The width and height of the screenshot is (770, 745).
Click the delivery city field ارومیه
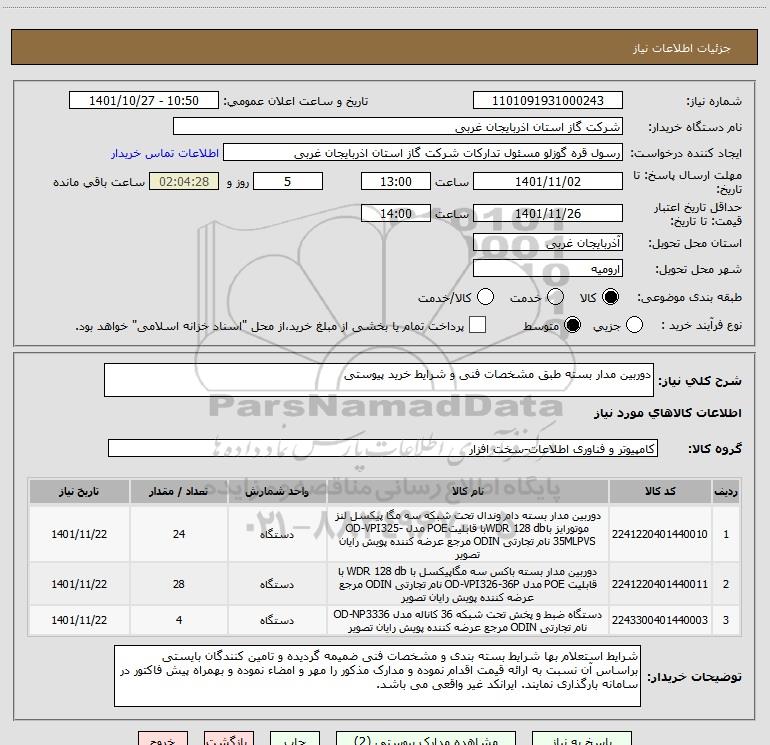(548, 269)
